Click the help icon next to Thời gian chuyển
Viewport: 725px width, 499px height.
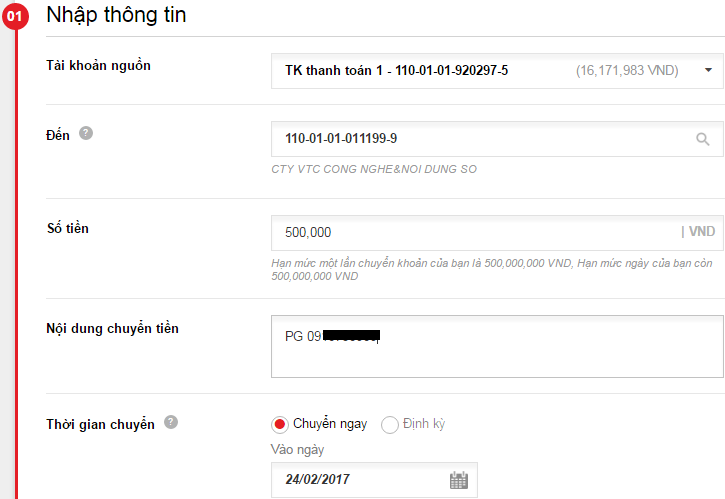171,422
